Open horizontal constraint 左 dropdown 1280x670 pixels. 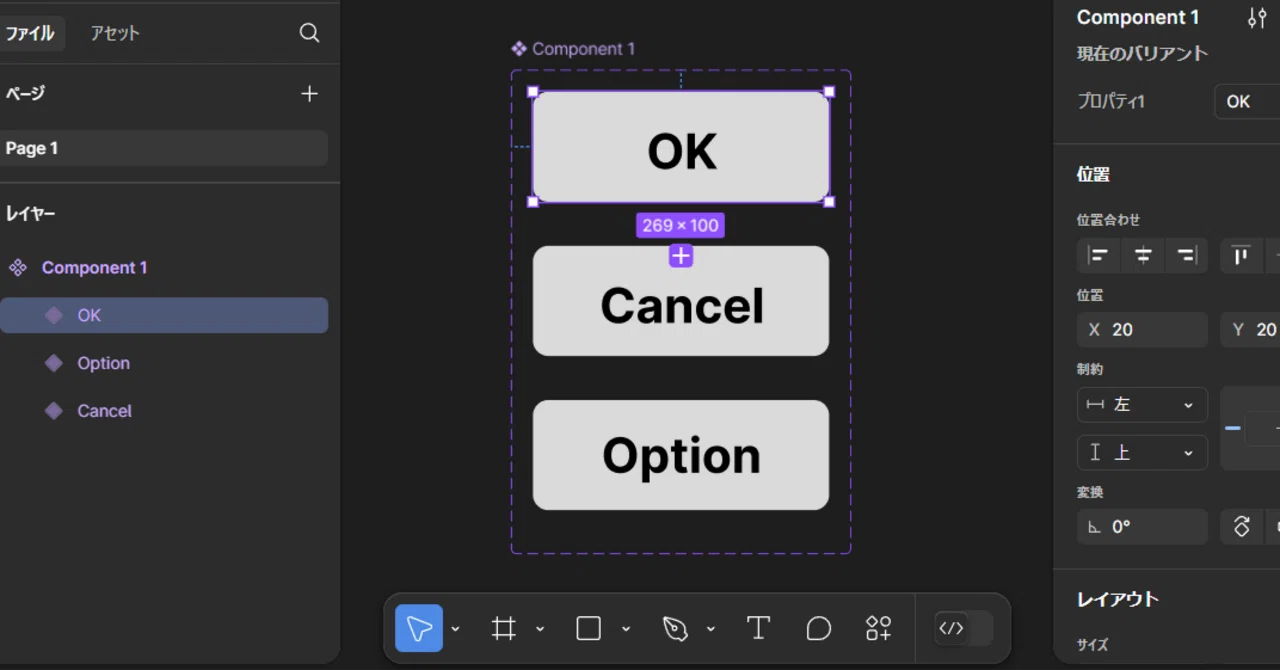pyautogui.click(x=1142, y=405)
